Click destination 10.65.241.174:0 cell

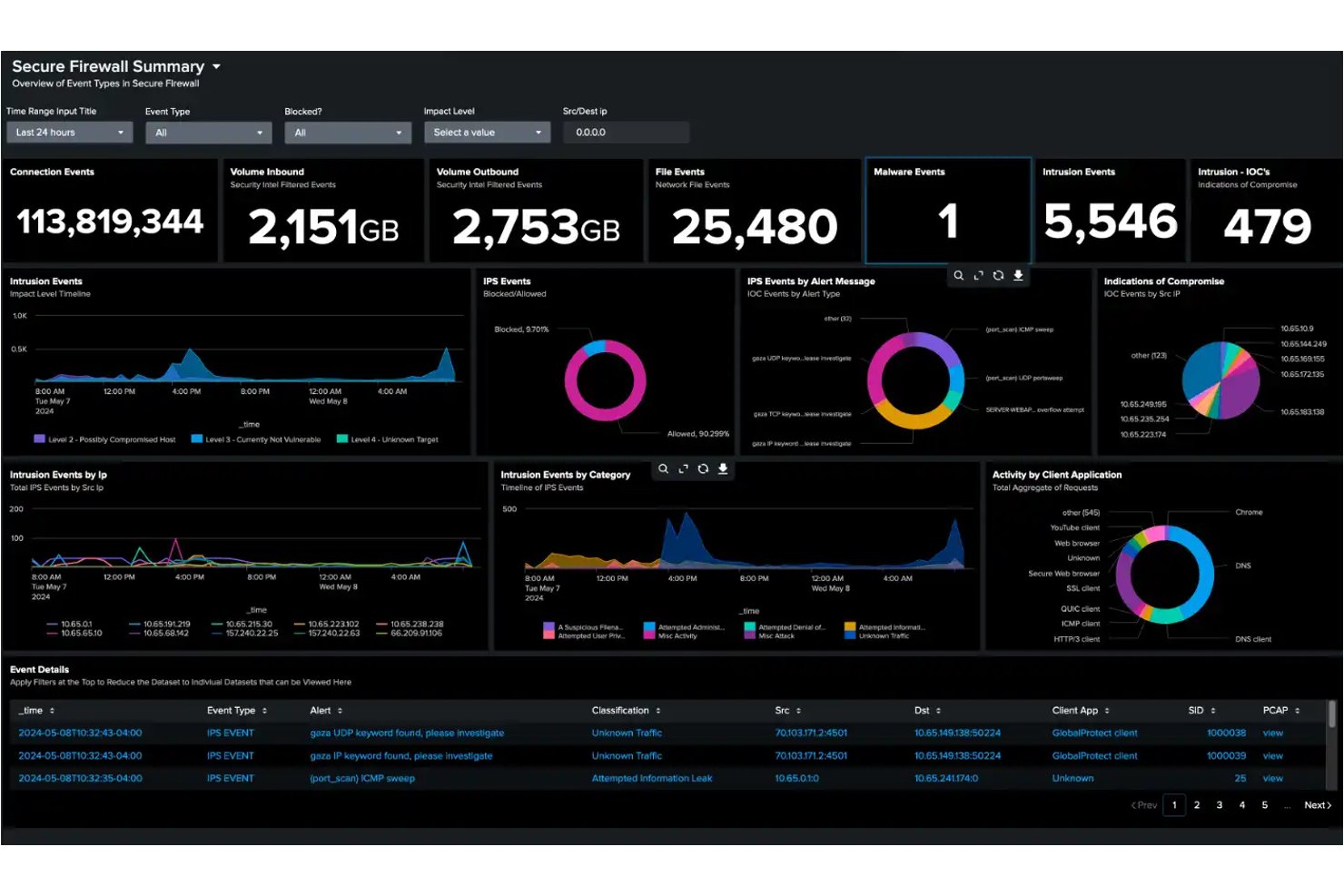click(x=946, y=779)
